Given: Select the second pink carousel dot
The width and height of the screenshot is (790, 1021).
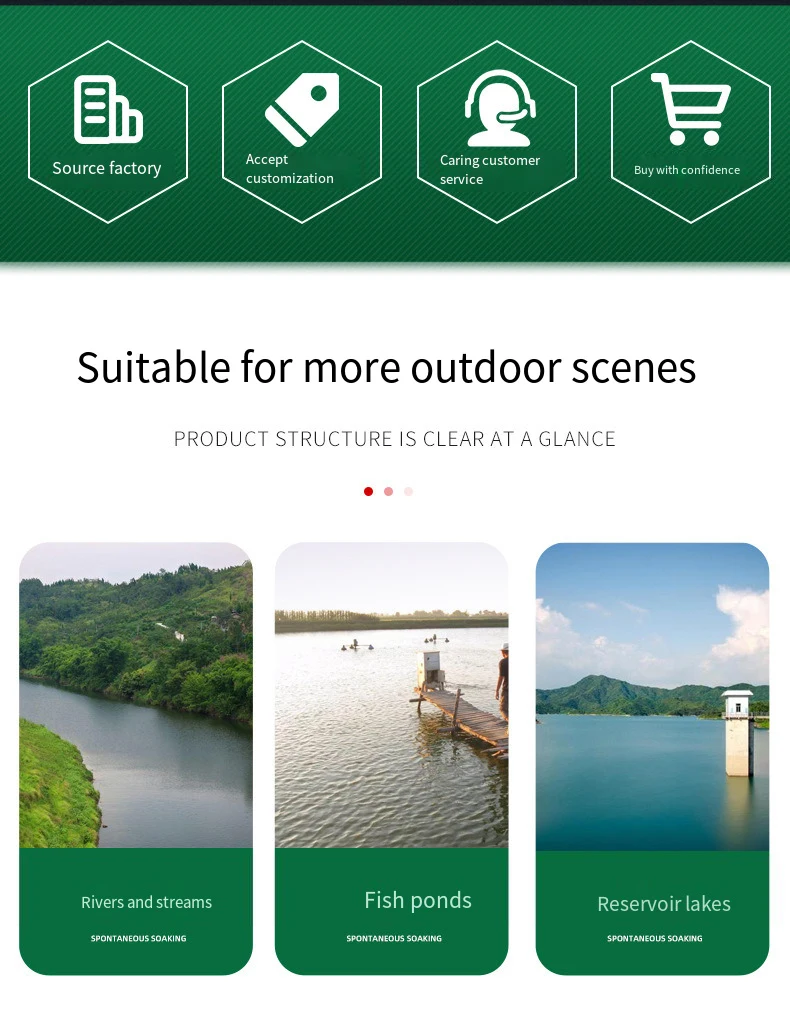Looking at the screenshot, I should (388, 491).
